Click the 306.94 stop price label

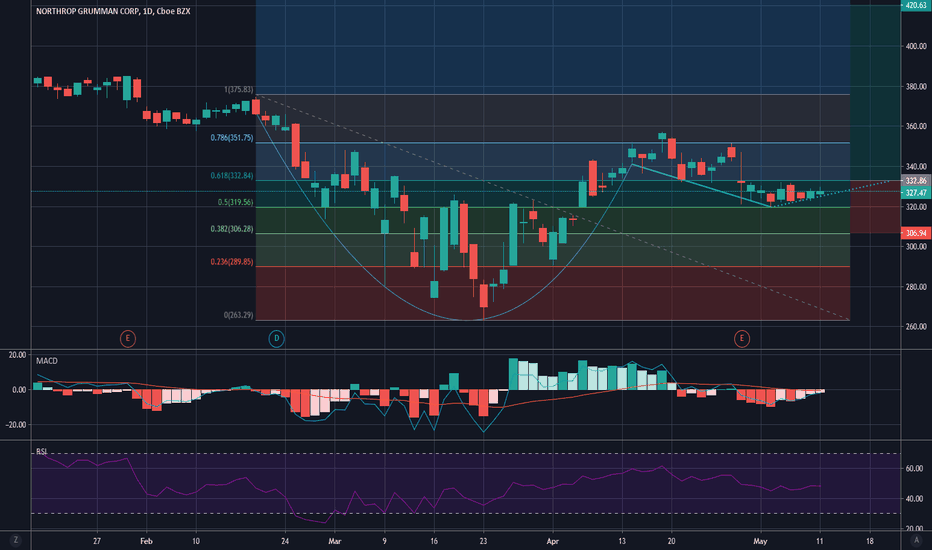point(915,233)
